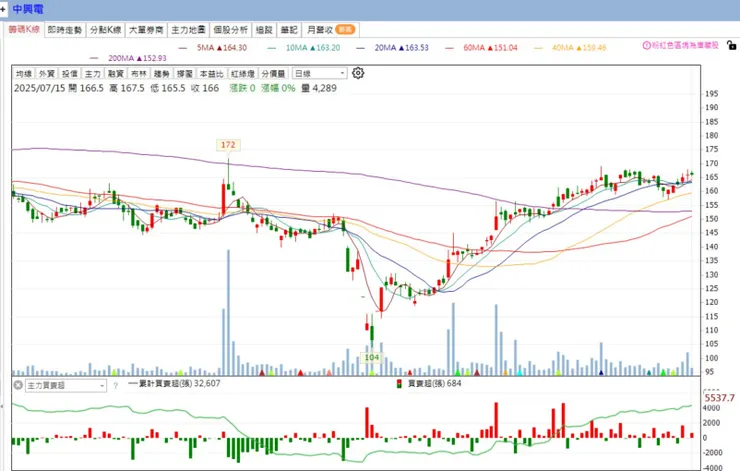Screen dimensions: 740x471
Task: Toggle the 均線 overlay button
Action: (x=24, y=74)
